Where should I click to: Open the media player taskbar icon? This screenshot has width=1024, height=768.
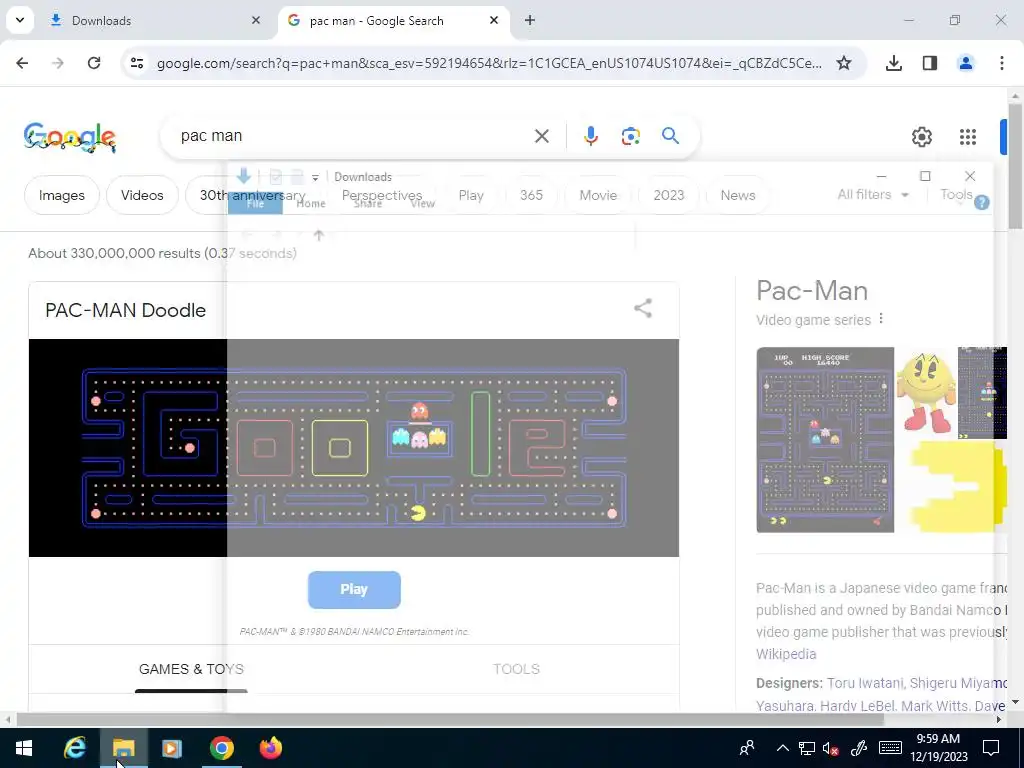coord(172,748)
